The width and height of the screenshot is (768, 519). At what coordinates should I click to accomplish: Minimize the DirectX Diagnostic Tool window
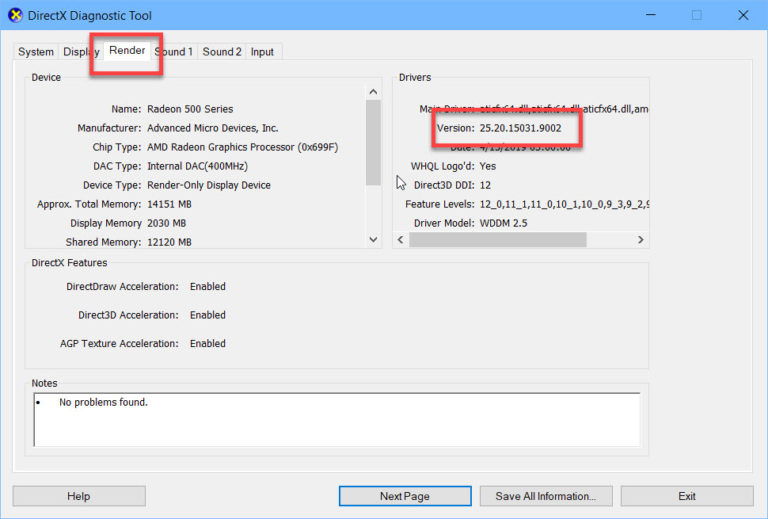650,15
